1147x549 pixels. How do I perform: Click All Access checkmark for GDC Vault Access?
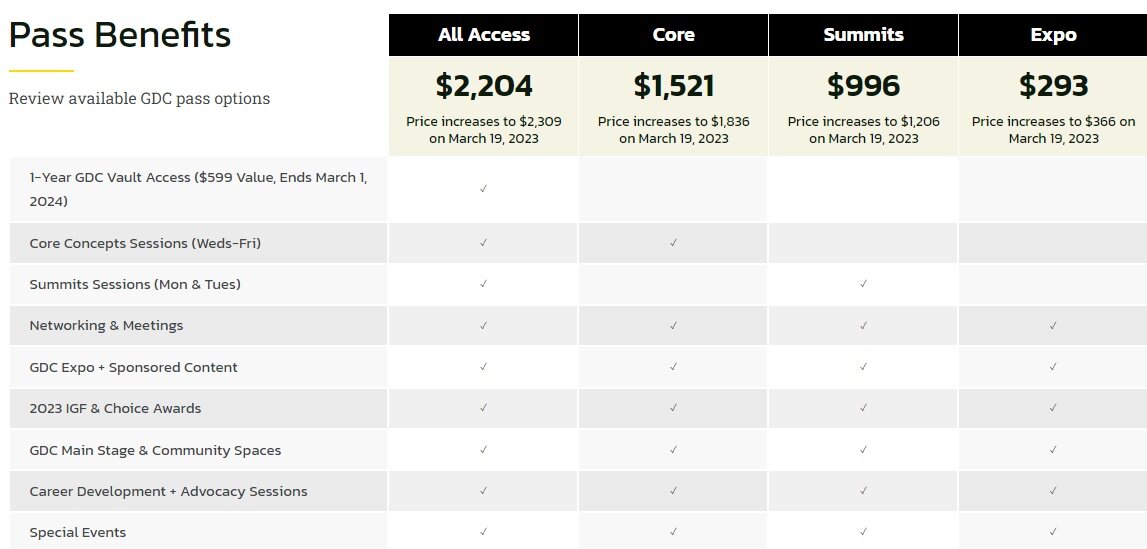pos(483,188)
